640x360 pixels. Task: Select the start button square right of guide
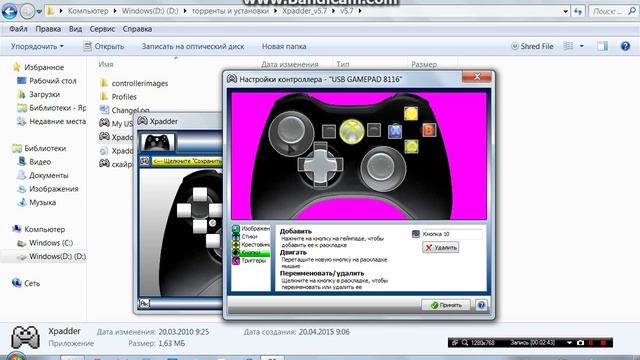tap(374, 130)
